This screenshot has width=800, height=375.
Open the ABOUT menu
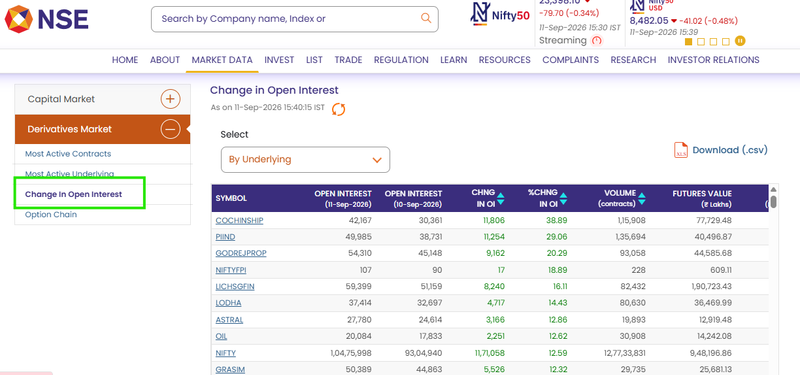(165, 60)
